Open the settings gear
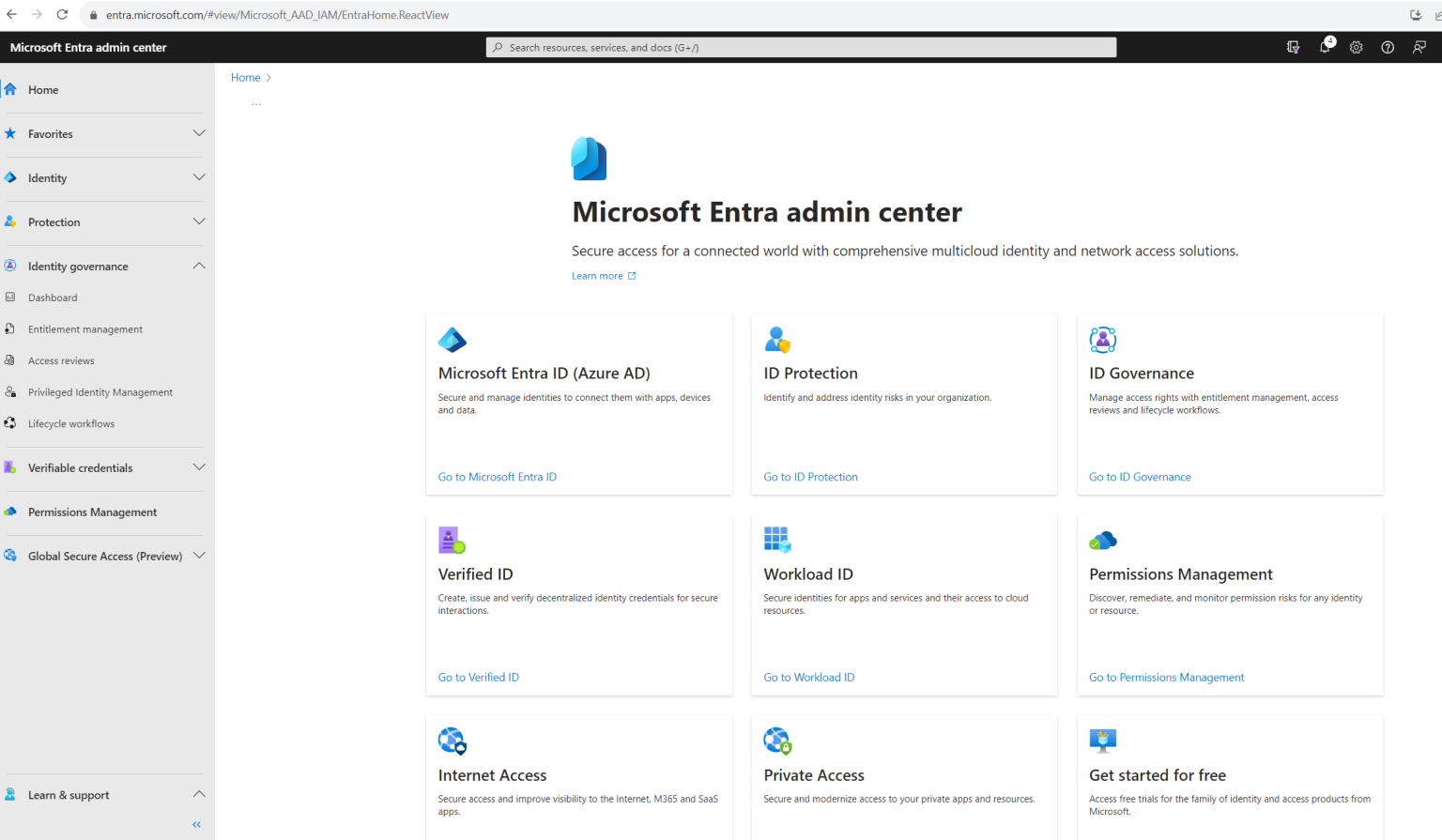Image resolution: width=1442 pixels, height=840 pixels. click(x=1356, y=46)
